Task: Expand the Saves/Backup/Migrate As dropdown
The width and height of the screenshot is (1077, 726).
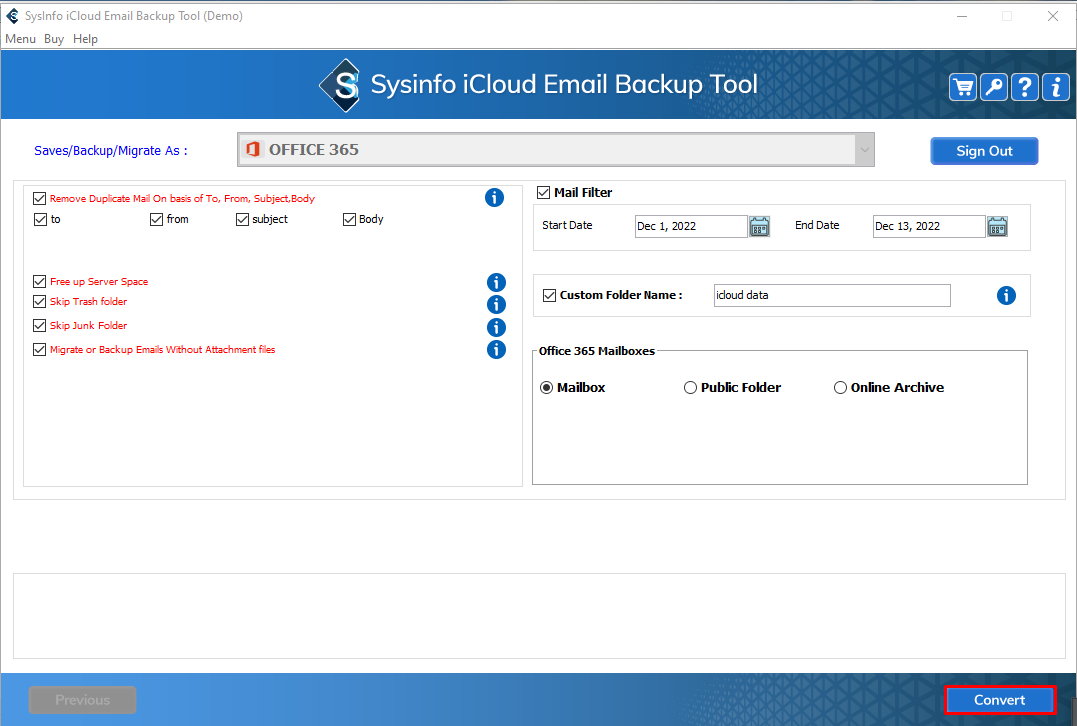Action: coord(863,150)
